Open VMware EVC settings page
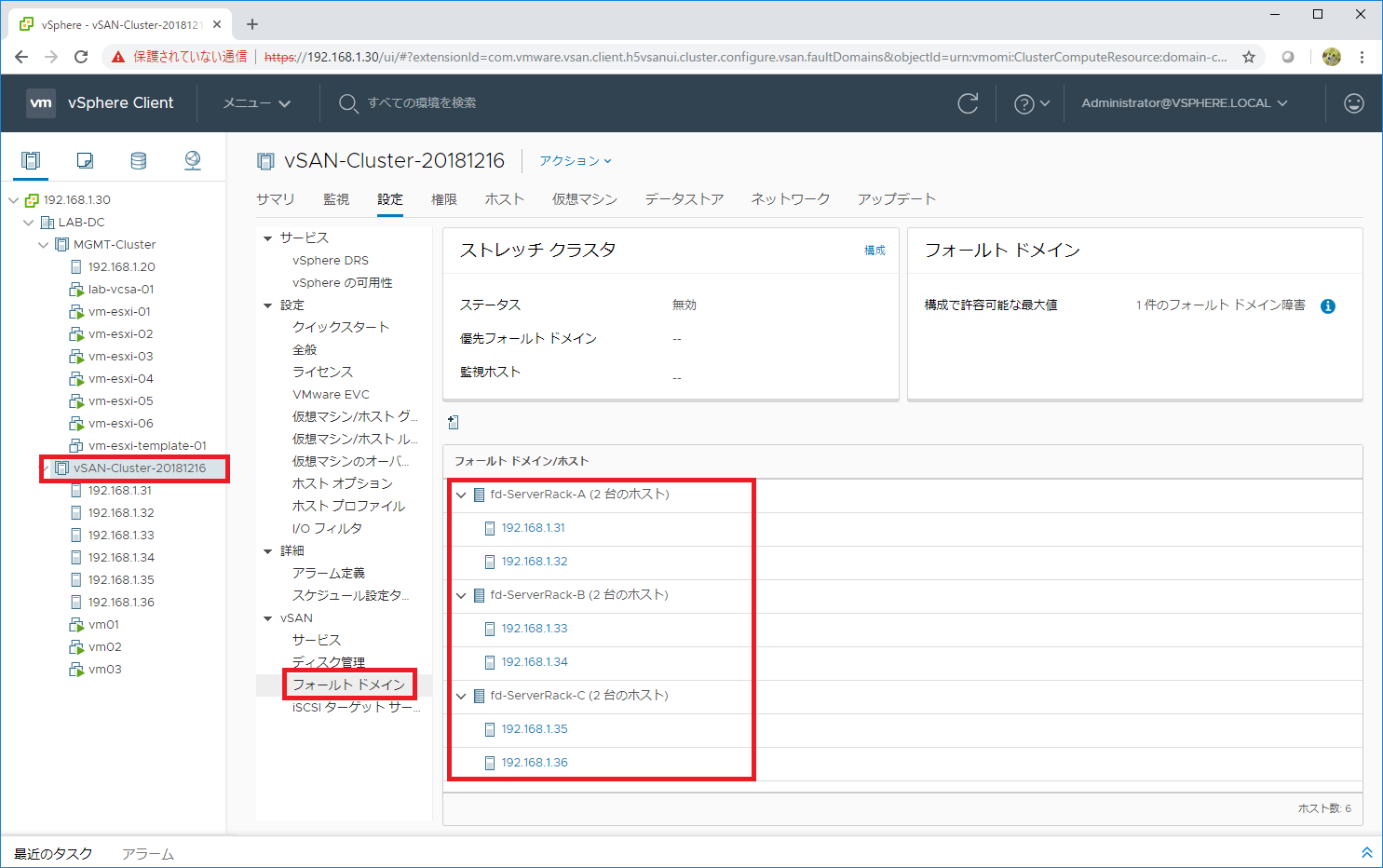This screenshot has width=1383, height=868. pos(331,395)
